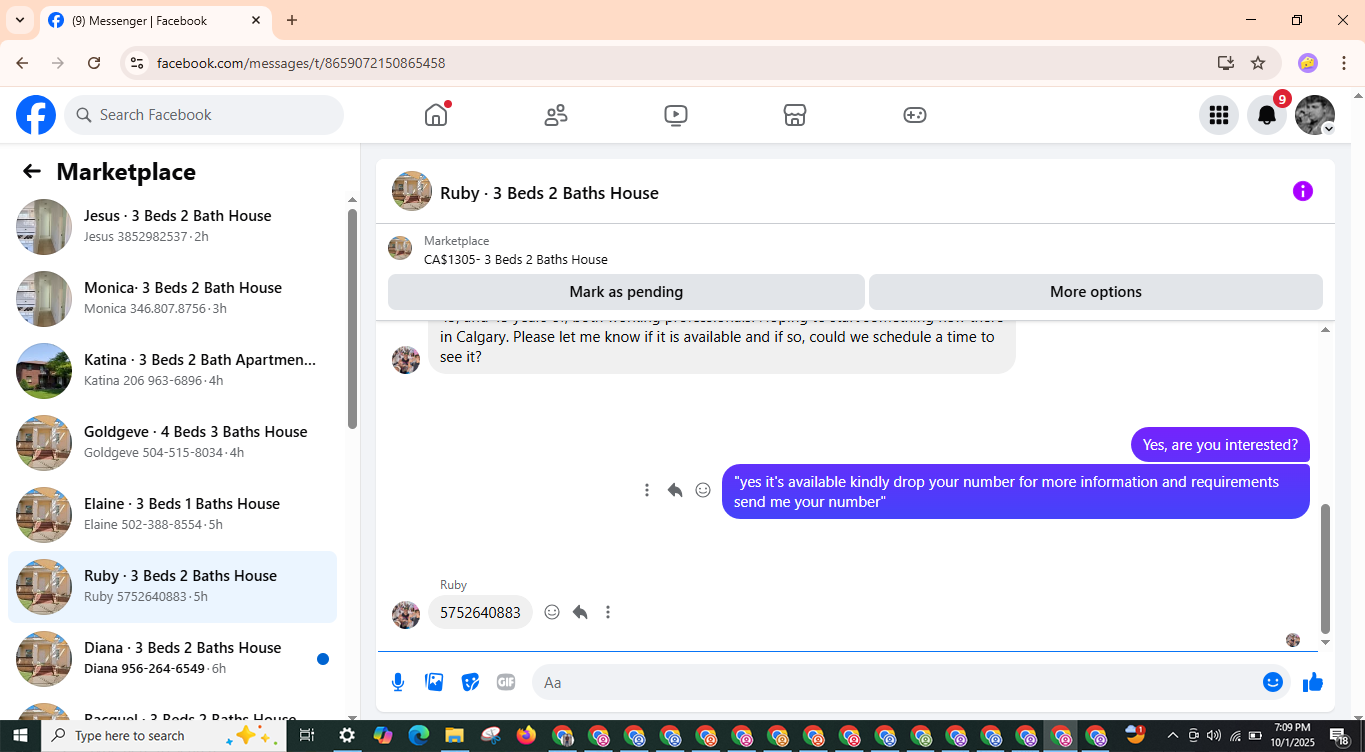Open Katina · 3 Beds 2 Bath Apartment conversation

click(x=172, y=371)
